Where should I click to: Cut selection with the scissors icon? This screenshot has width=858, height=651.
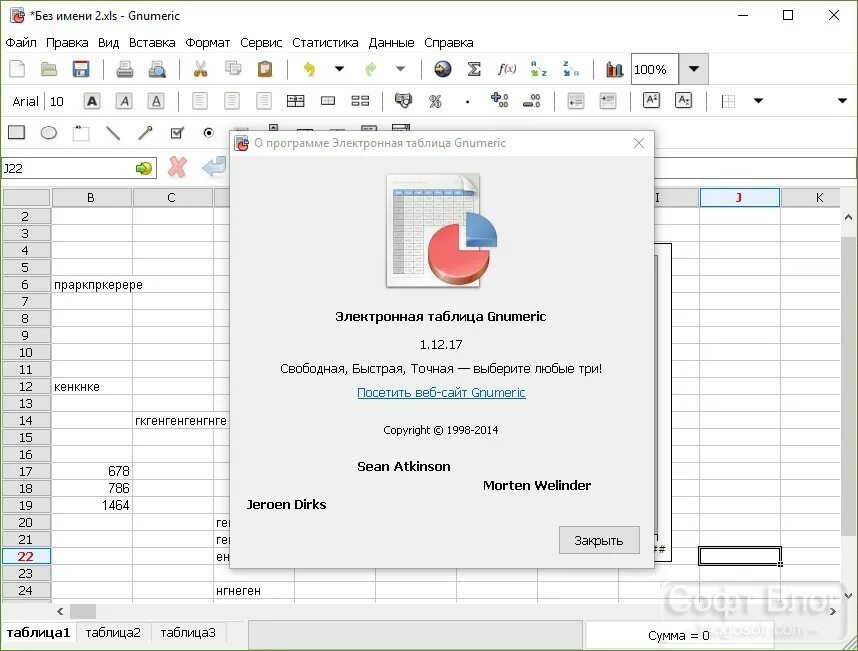201,69
